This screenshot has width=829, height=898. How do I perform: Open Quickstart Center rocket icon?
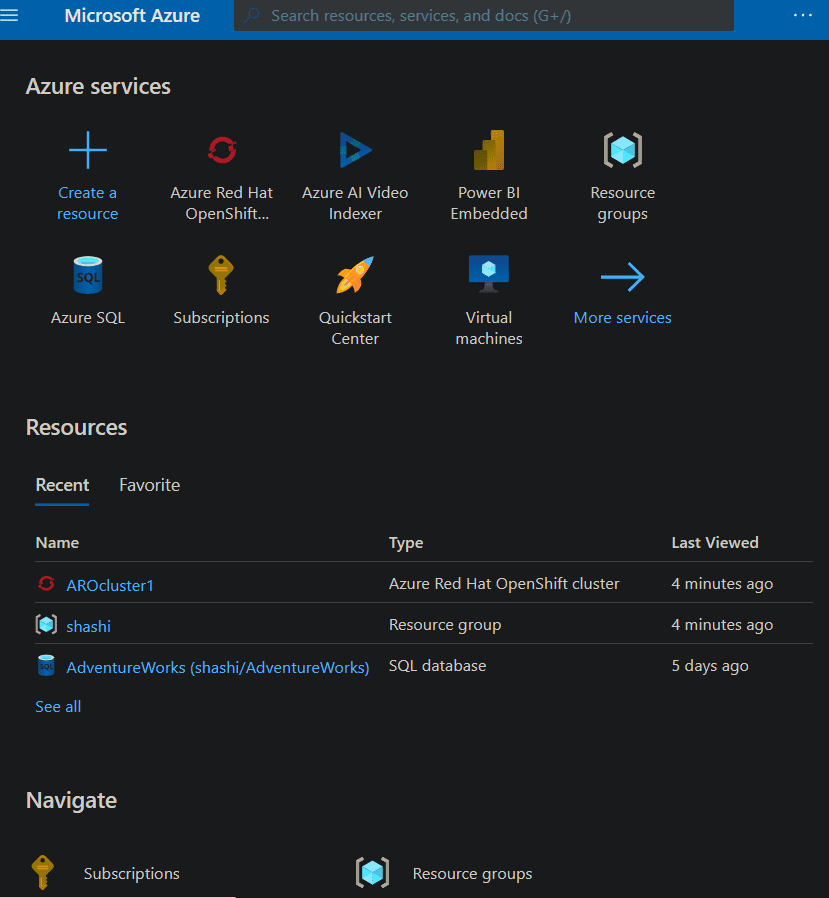pos(355,276)
